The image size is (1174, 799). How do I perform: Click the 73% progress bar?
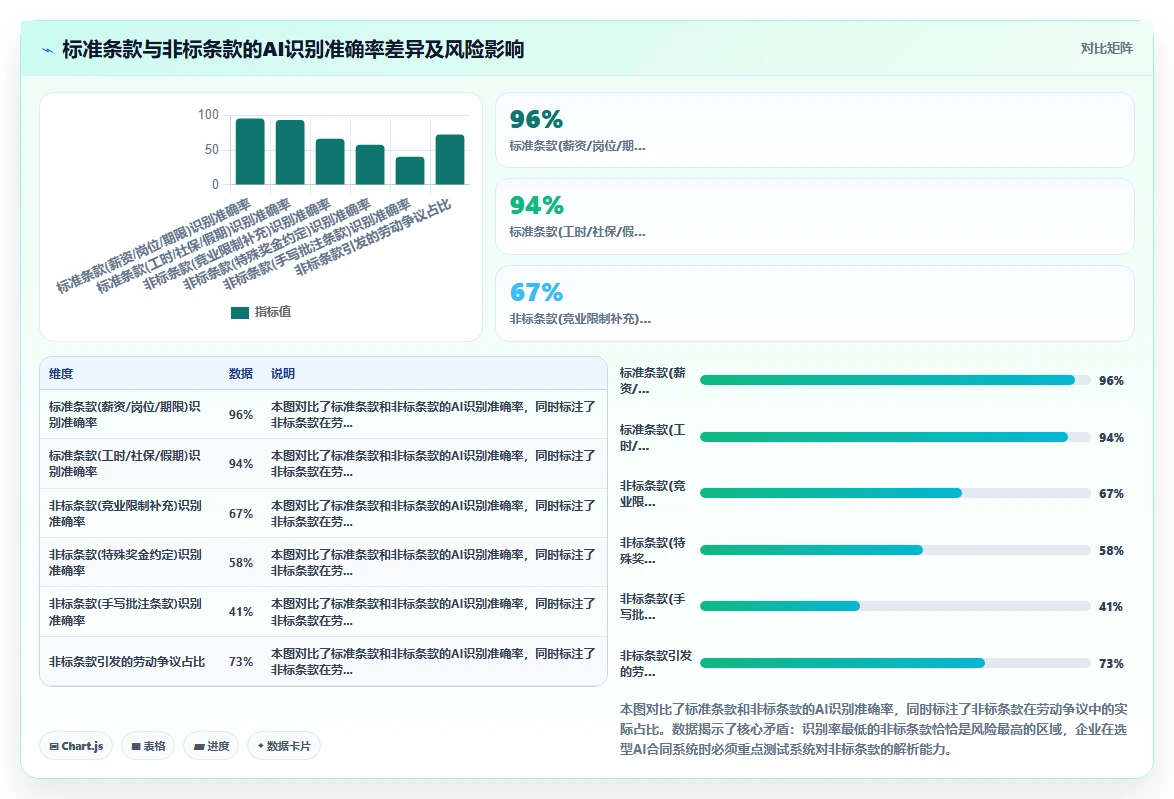point(895,663)
